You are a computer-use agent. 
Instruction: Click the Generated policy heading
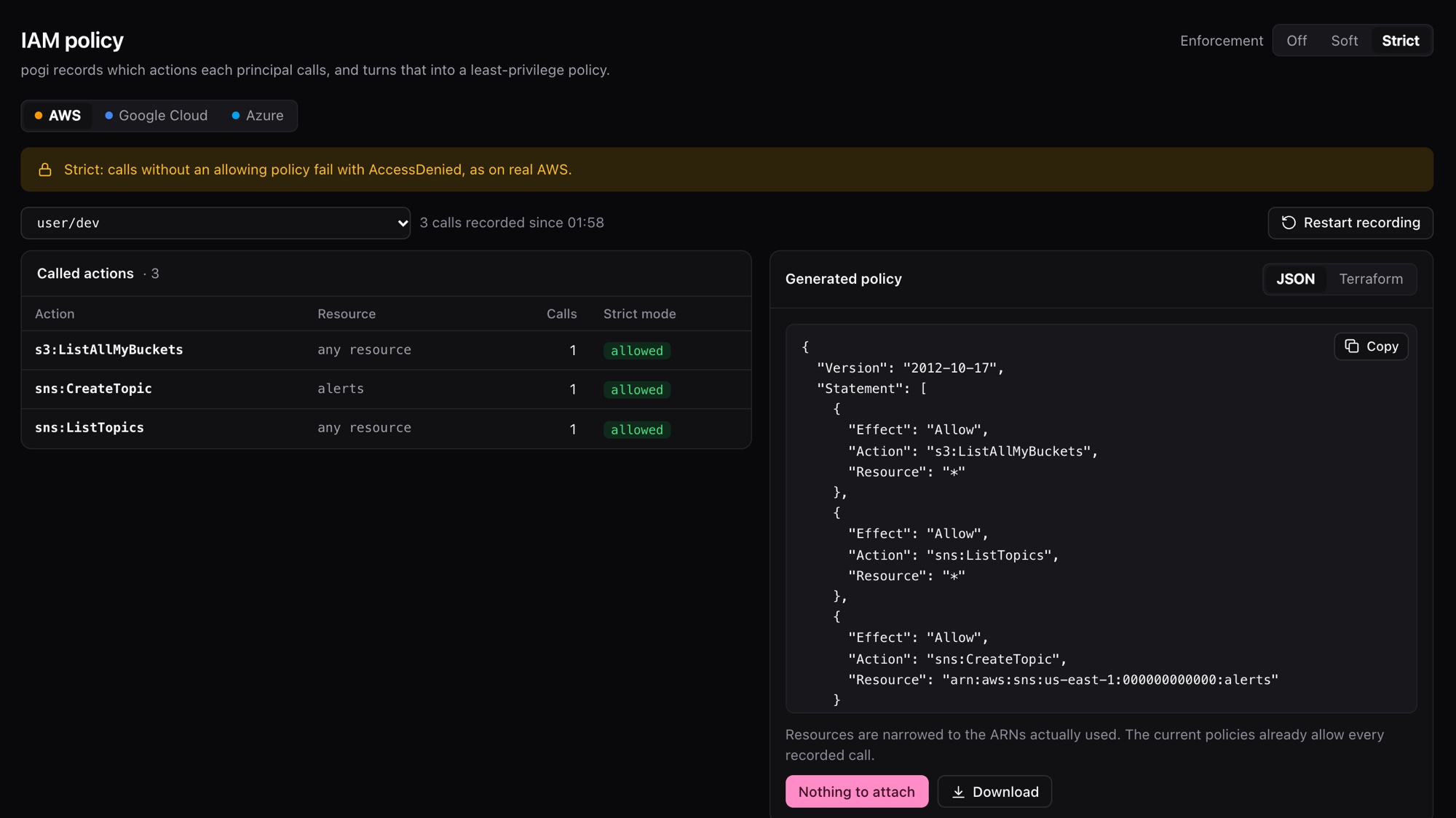click(843, 279)
